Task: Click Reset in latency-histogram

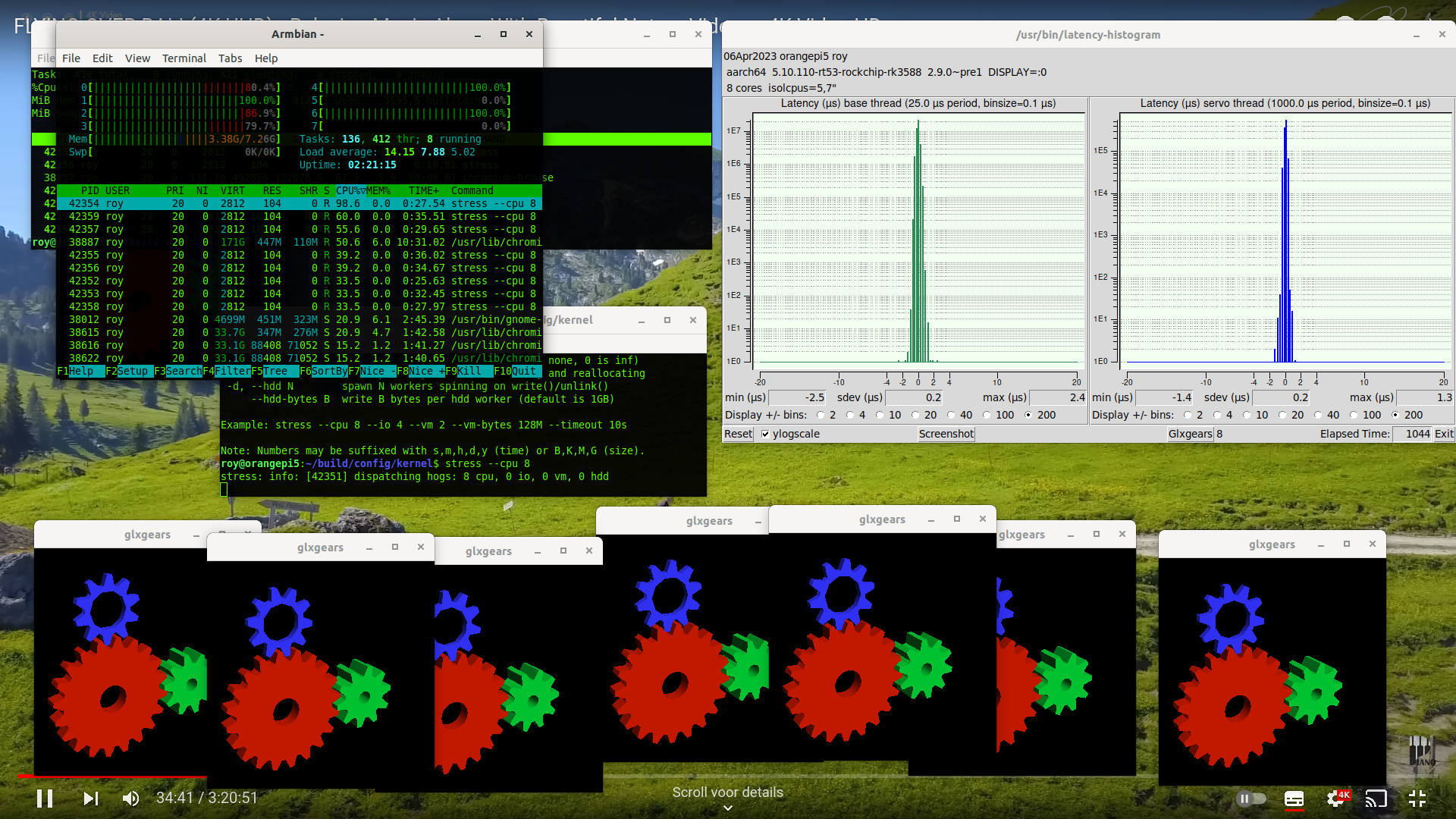Action: pos(738,434)
